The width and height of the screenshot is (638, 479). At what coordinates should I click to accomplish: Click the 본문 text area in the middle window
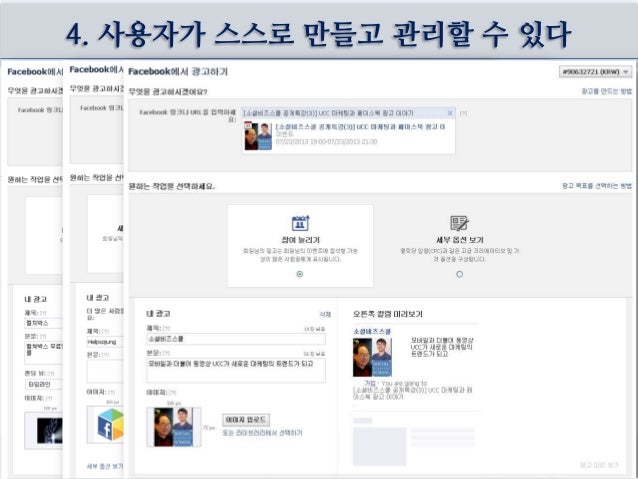click(105, 371)
